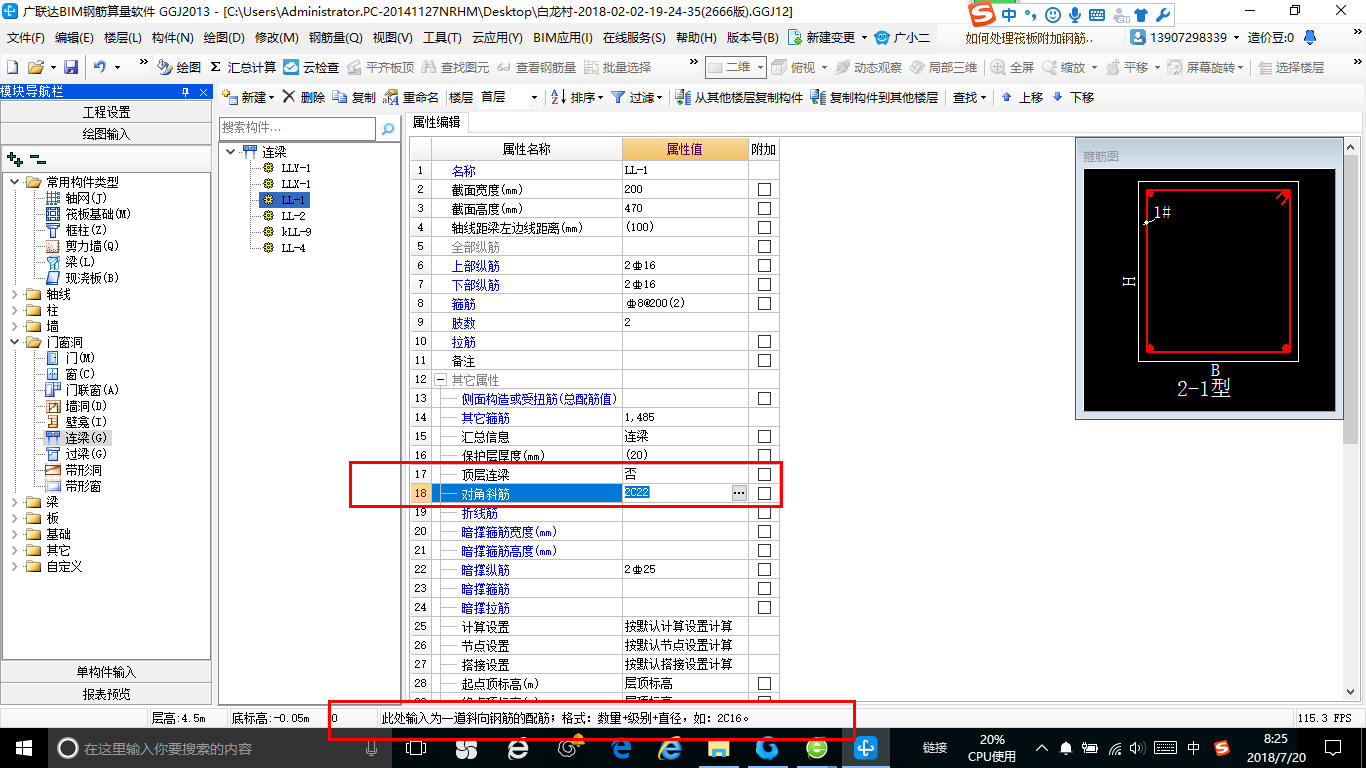
Task: Tick the 附加 checkbox for 对角斜筋
Action: click(x=764, y=493)
